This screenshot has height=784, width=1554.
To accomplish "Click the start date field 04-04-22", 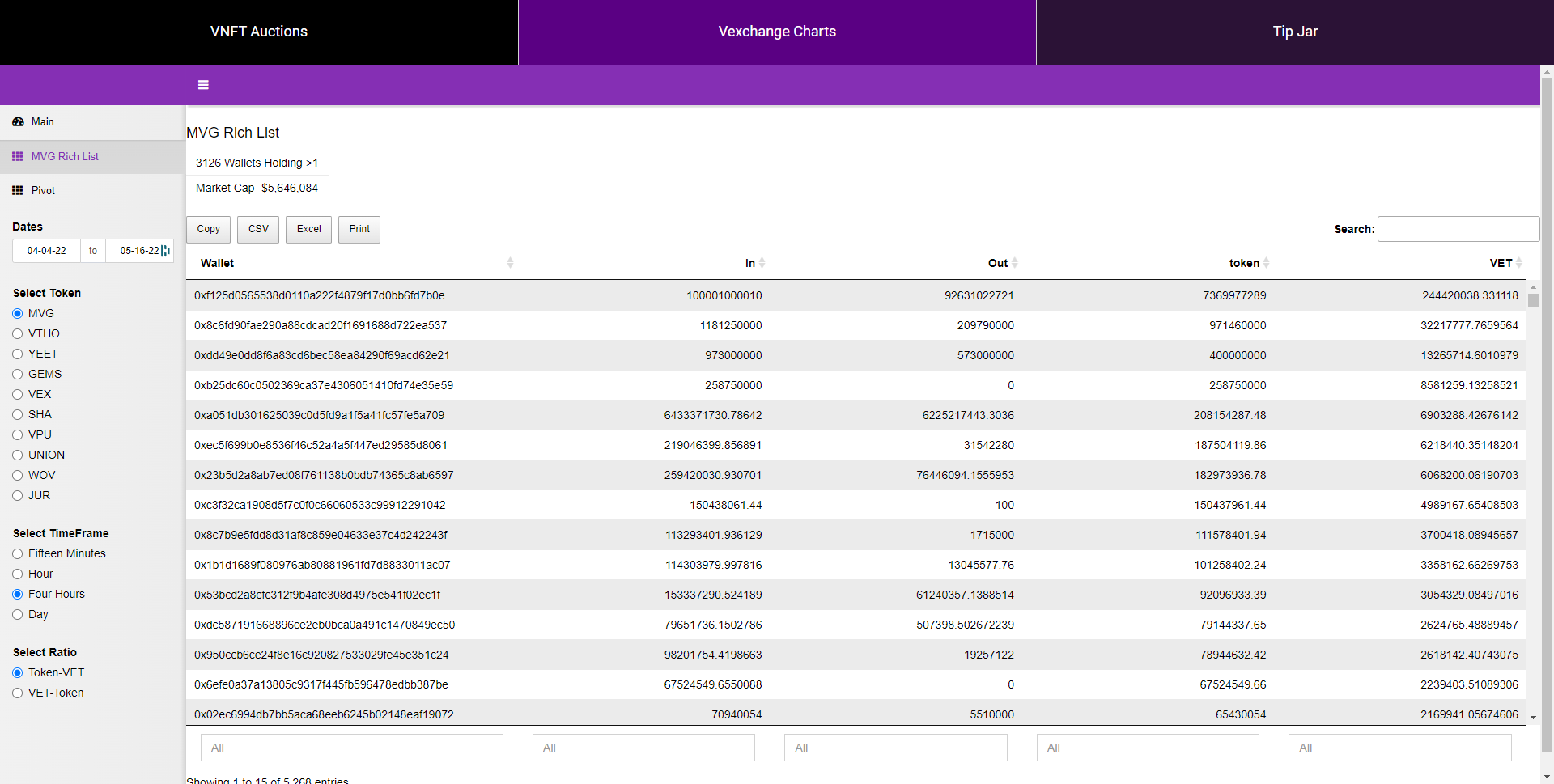I will click(x=46, y=251).
